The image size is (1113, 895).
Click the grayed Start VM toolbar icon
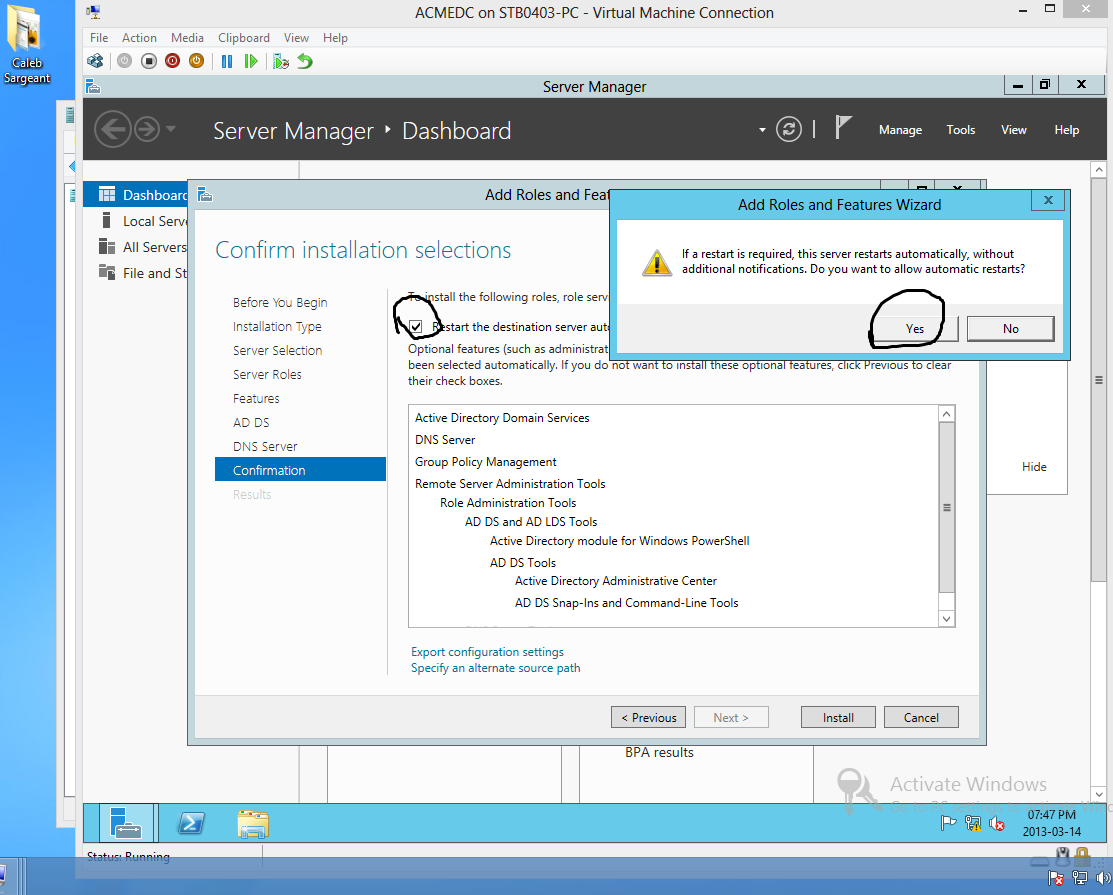pos(124,61)
